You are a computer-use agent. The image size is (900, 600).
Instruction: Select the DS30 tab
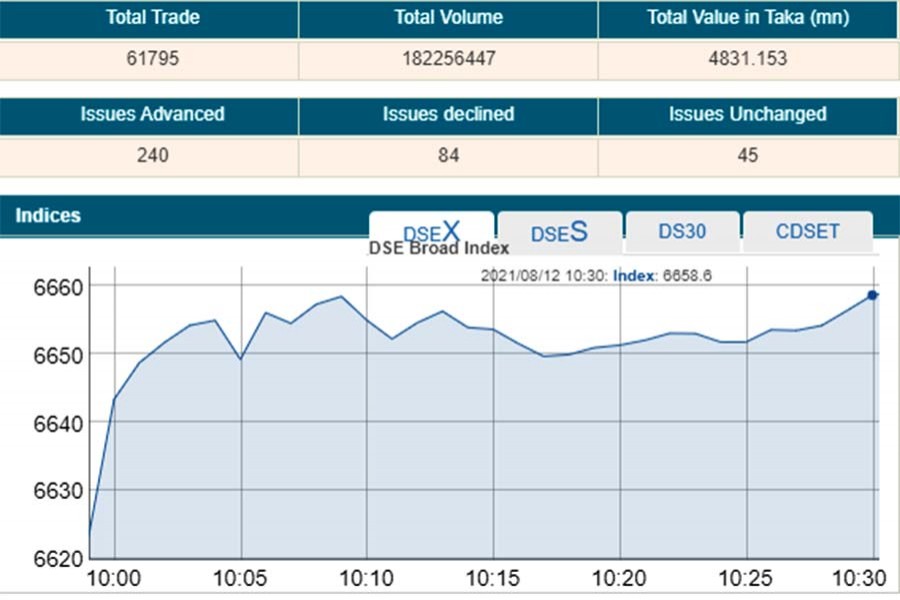coord(682,231)
